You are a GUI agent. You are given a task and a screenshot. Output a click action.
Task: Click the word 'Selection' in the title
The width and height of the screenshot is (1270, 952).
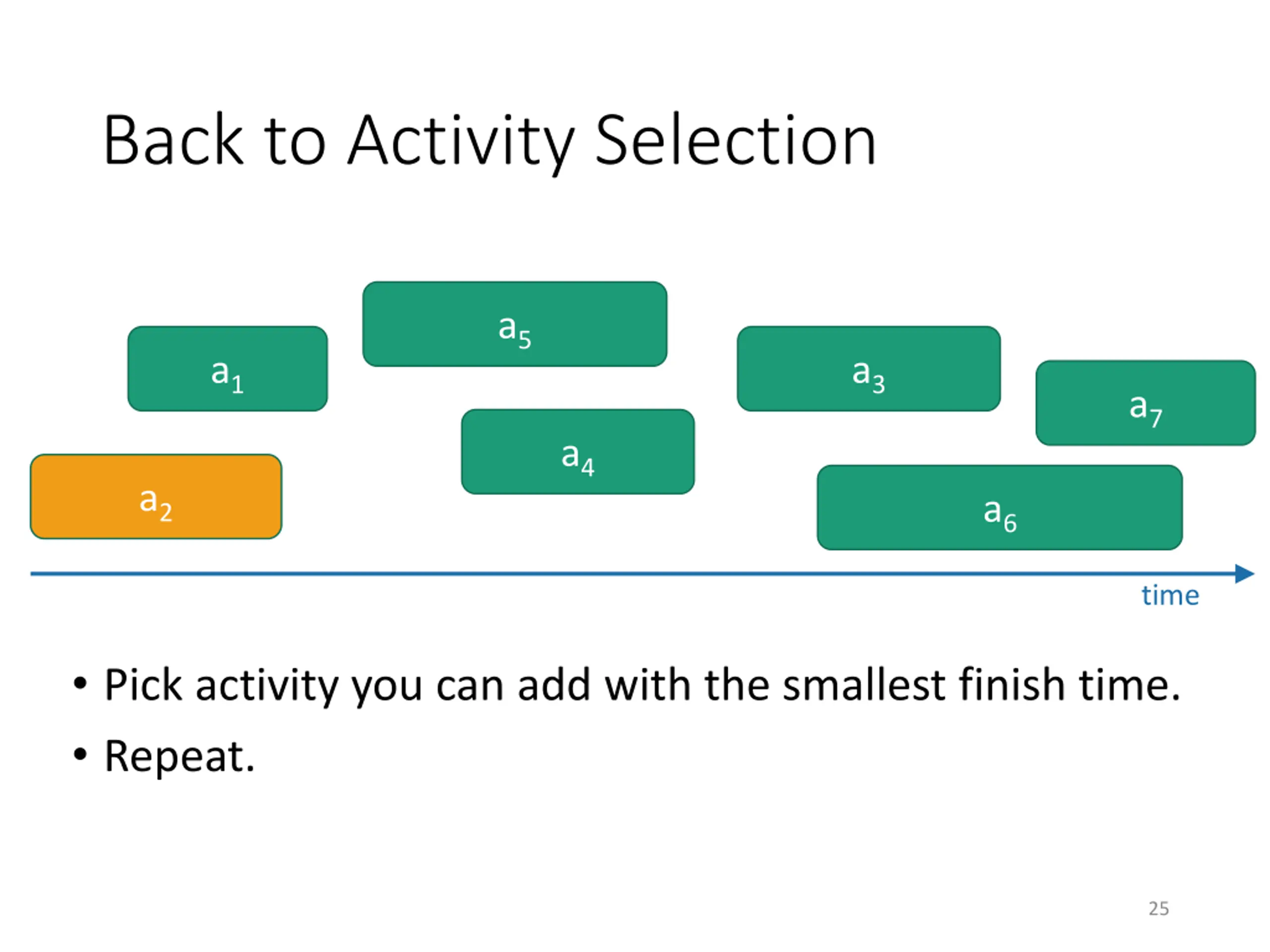(x=736, y=141)
